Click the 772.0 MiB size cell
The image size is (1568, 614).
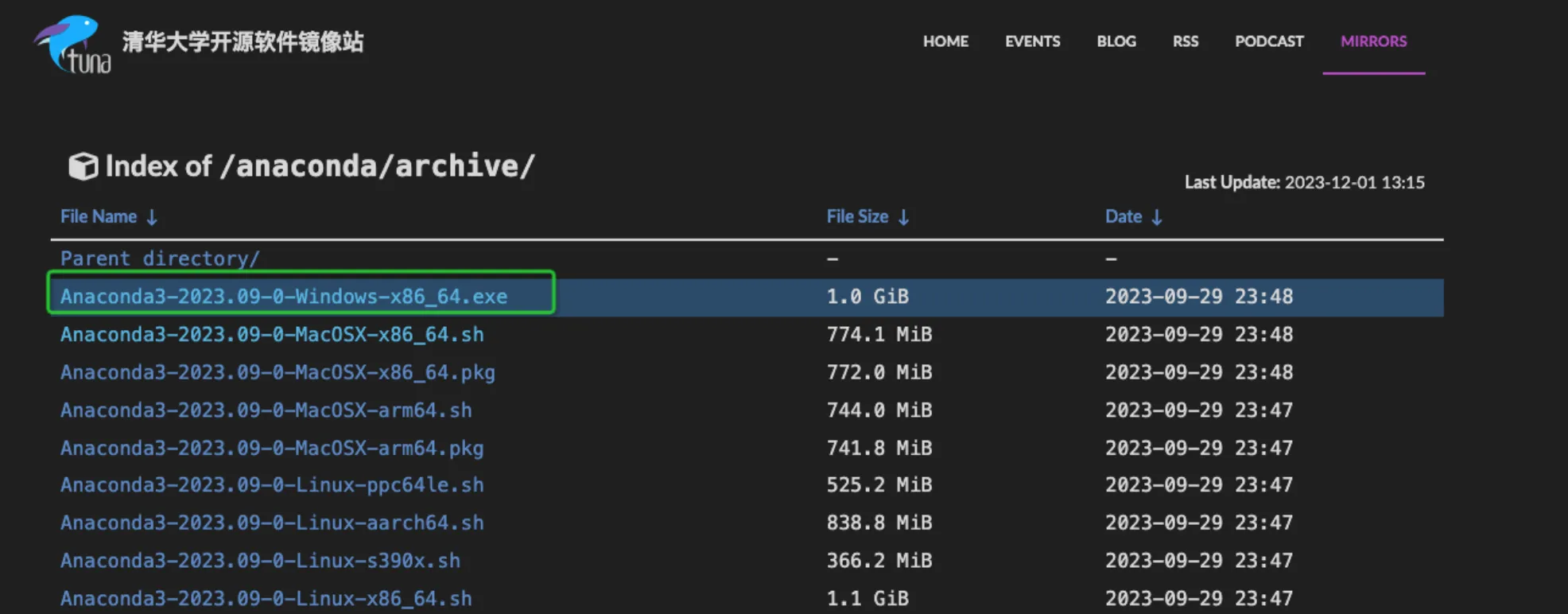(879, 372)
